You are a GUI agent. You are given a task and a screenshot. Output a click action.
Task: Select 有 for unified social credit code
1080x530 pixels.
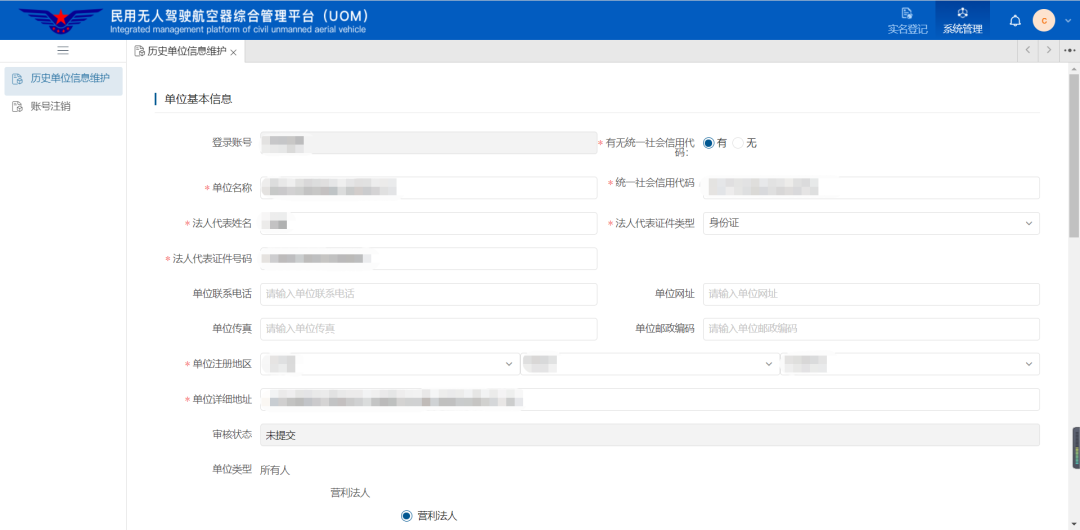click(709, 143)
